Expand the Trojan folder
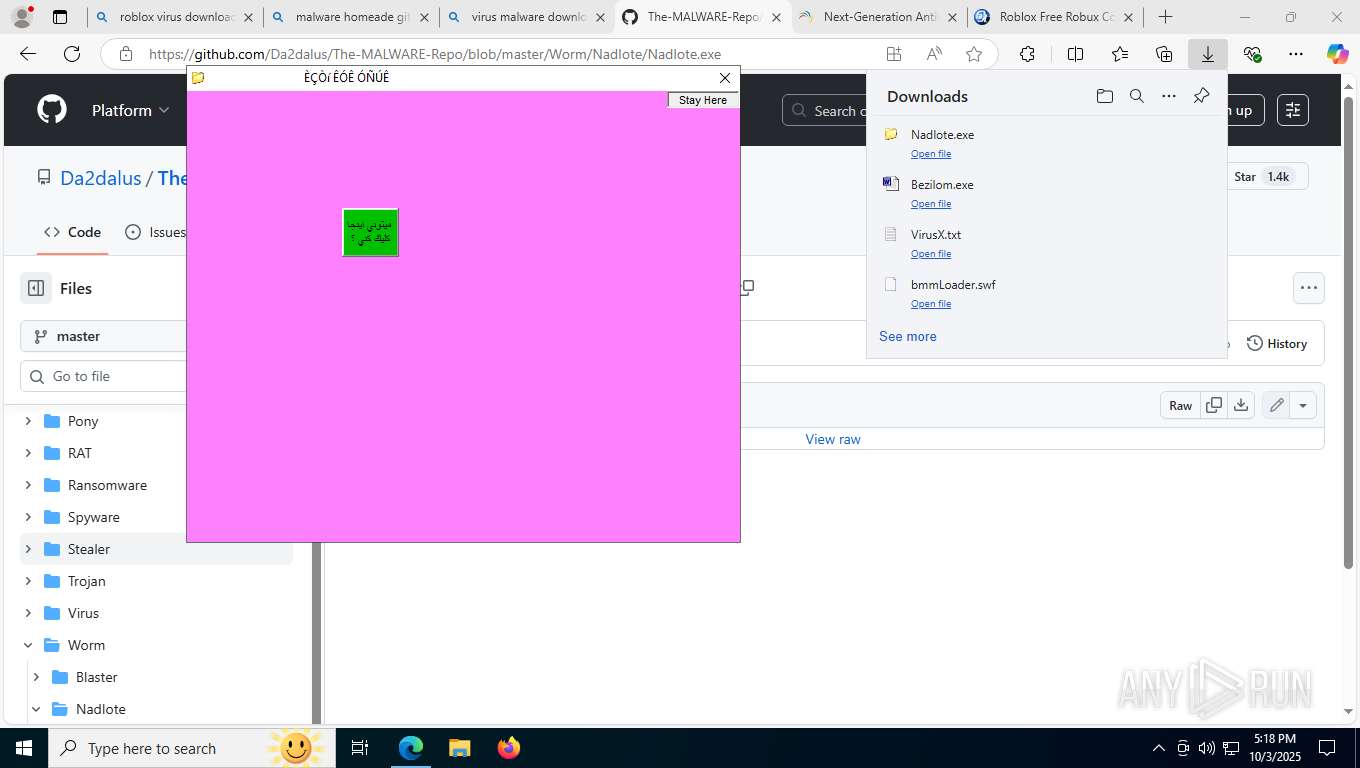The width and height of the screenshot is (1360, 768). (28, 581)
